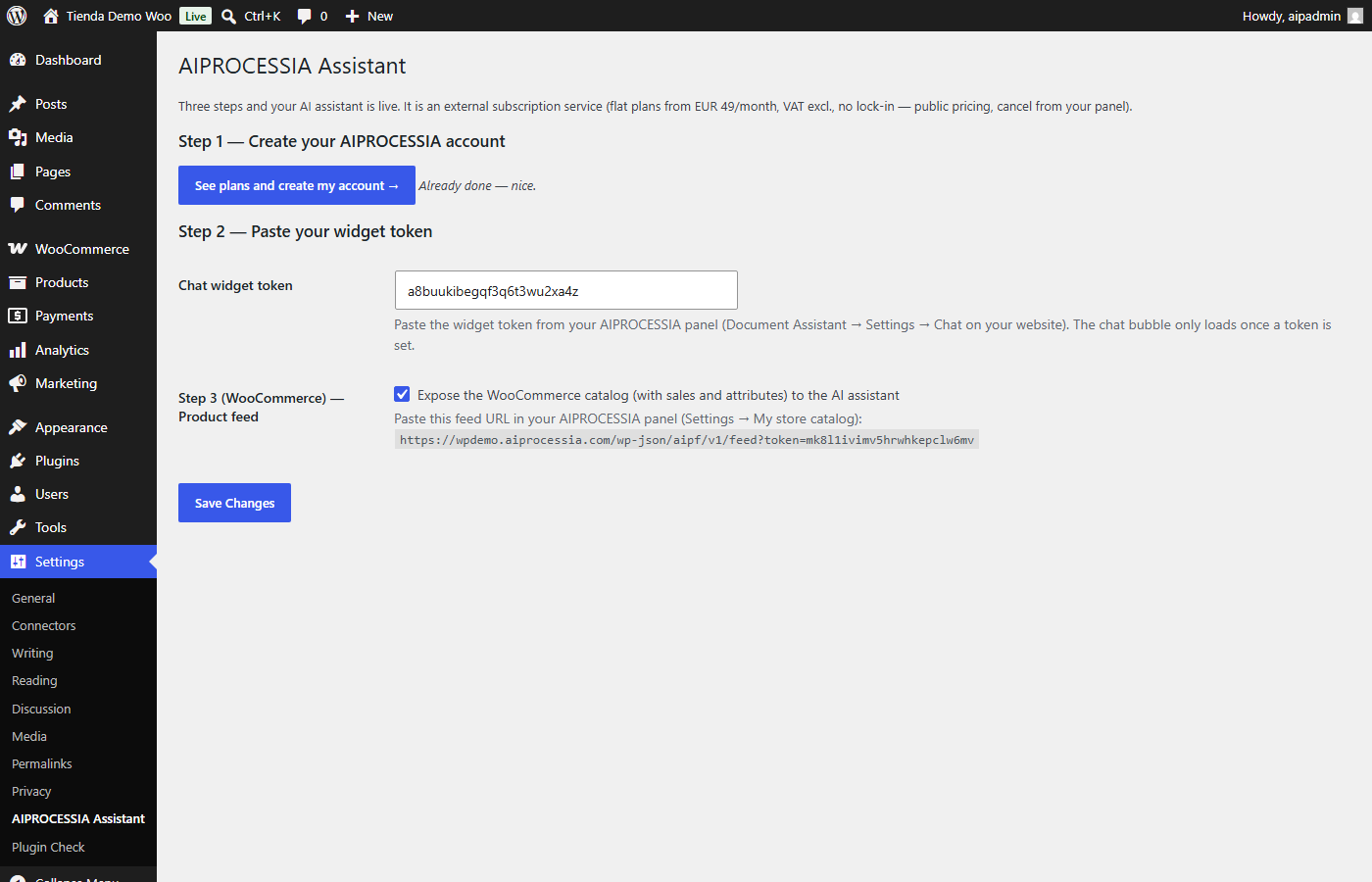
Task: Open Reading settings submenu link
Action: click(x=34, y=680)
